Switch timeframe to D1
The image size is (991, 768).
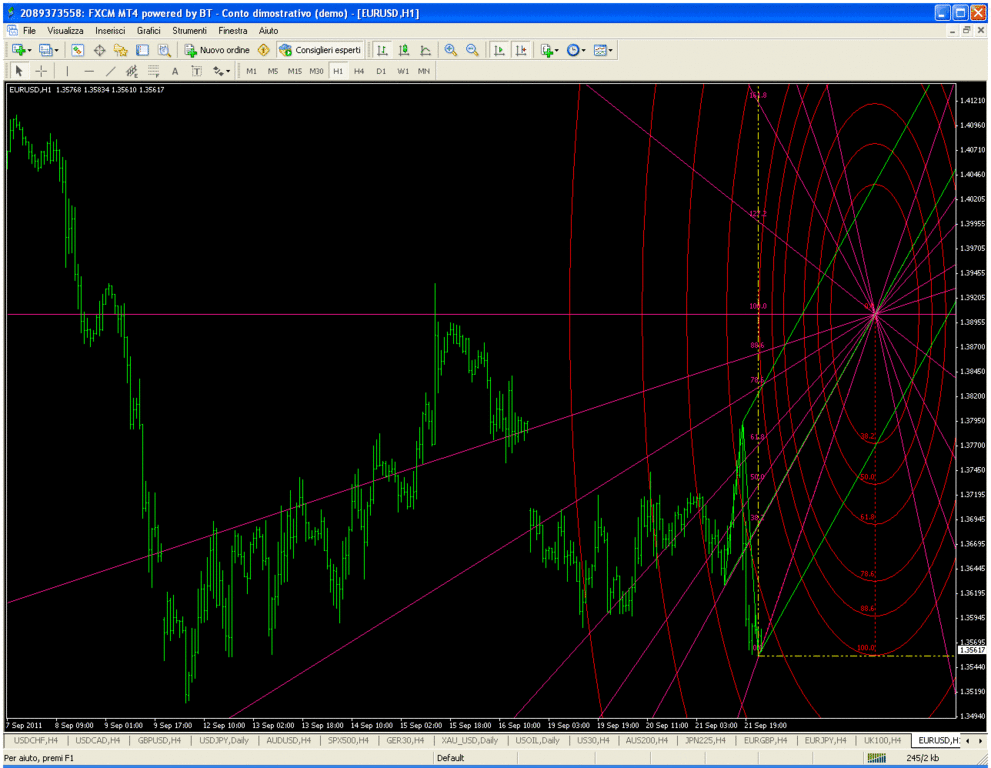[x=380, y=71]
